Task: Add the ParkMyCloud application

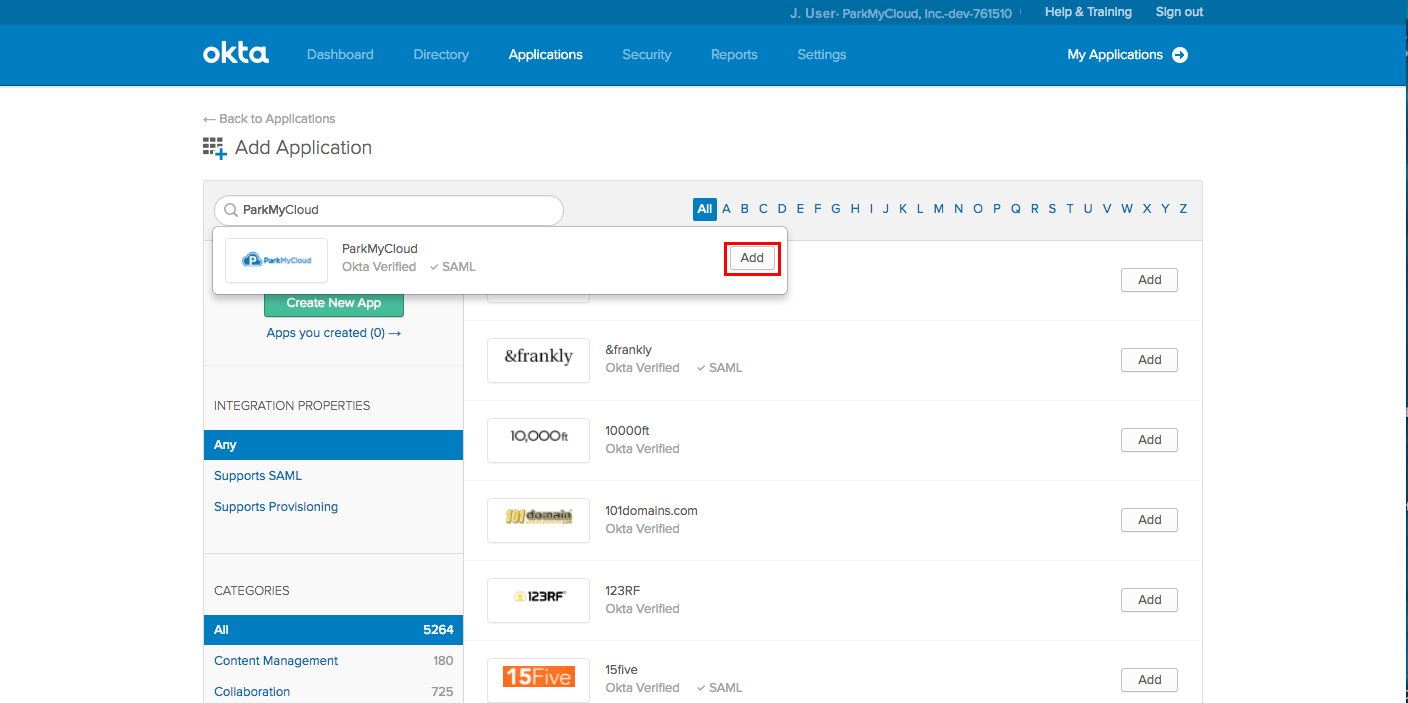Action: [x=752, y=258]
